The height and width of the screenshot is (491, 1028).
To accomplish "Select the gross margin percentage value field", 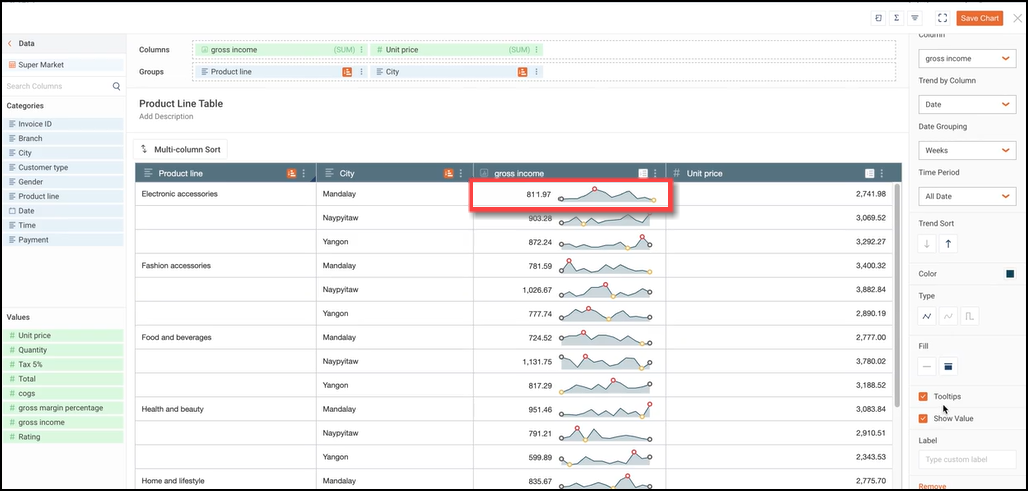I will click(x=60, y=408).
